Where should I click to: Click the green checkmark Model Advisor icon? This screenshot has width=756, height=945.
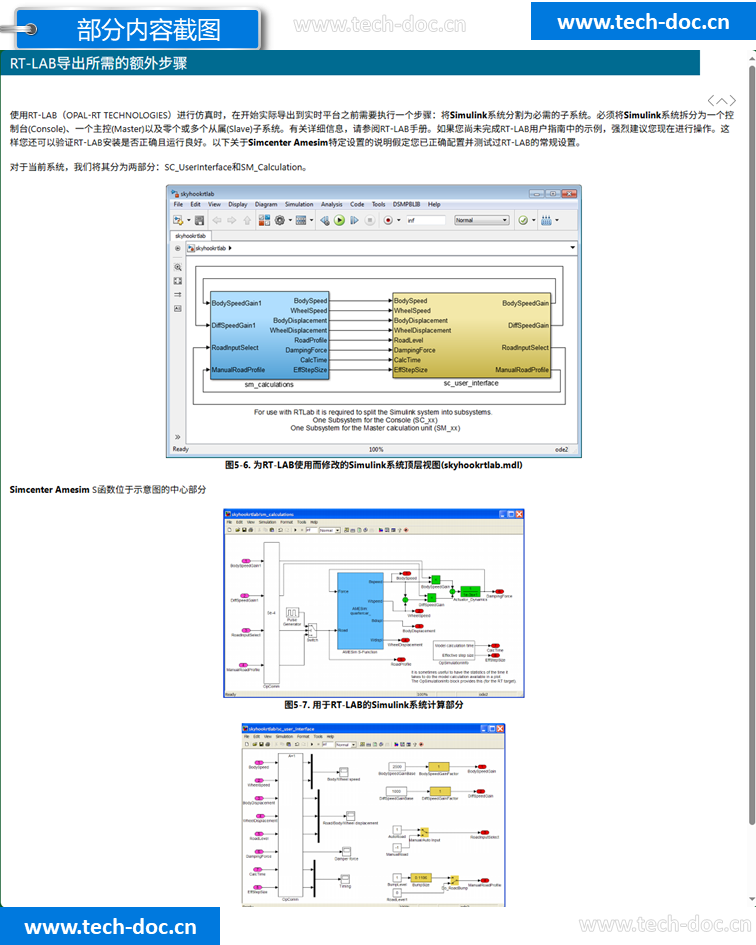click(x=523, y=221)
